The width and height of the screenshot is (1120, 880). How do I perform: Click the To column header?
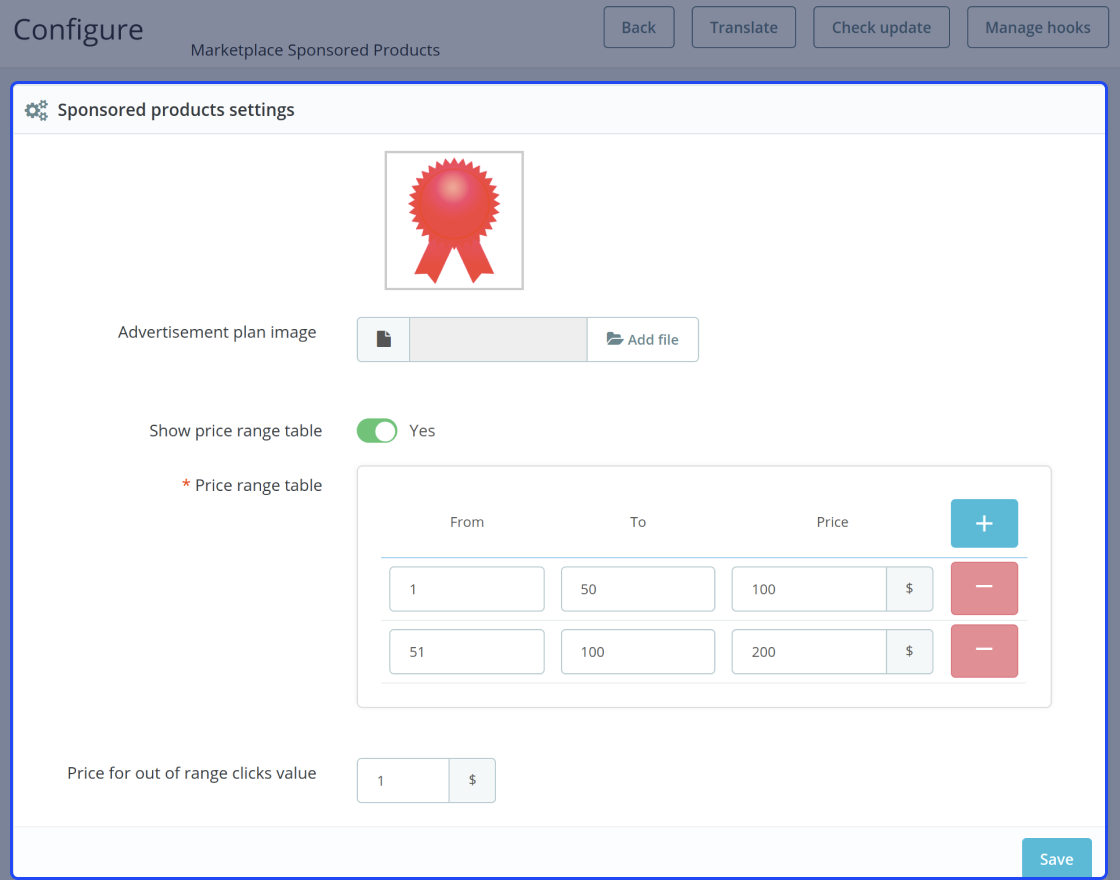[x=638, y=522]
